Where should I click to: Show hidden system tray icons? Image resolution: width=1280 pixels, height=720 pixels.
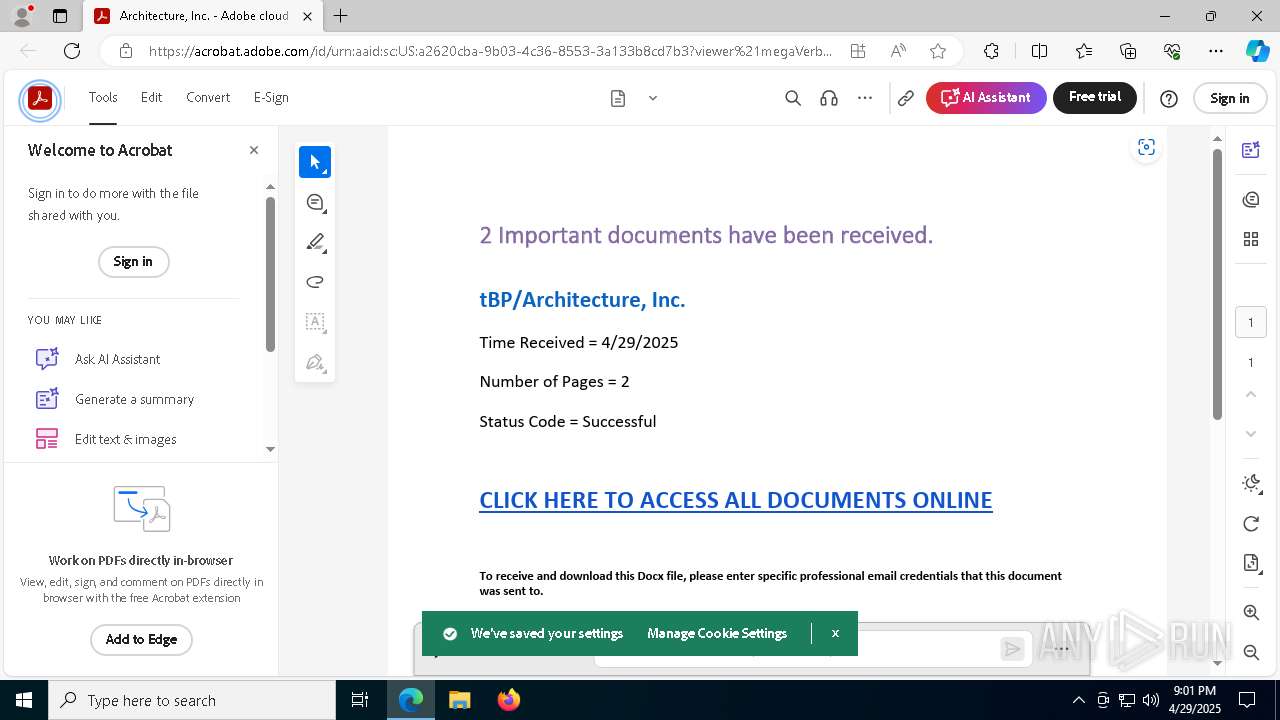[1078, 700]
